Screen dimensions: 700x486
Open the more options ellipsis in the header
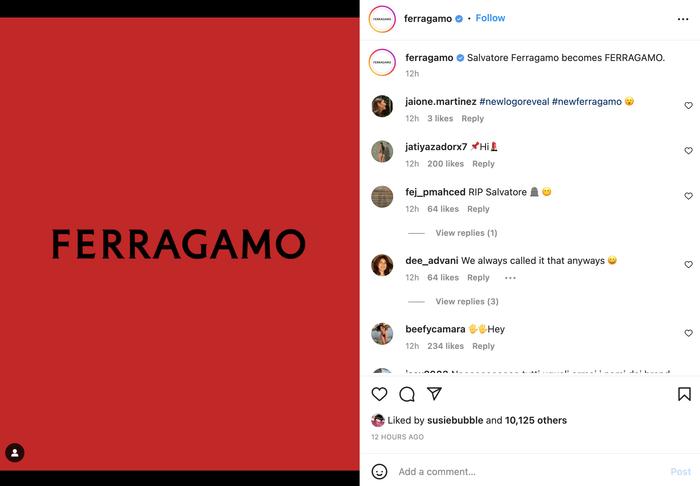[x=683, y=19]
